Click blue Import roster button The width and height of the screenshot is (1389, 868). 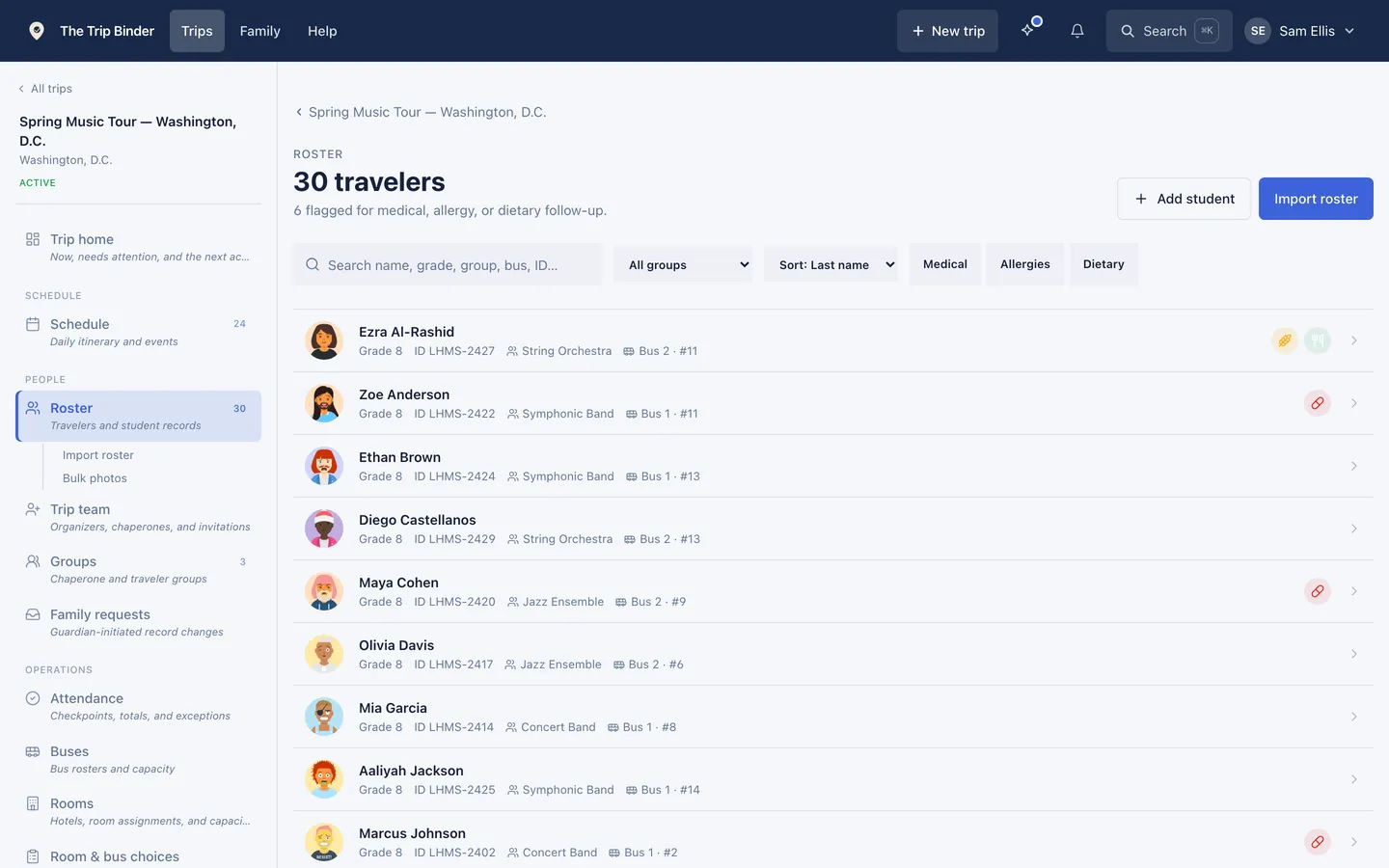click(1316, 199)
